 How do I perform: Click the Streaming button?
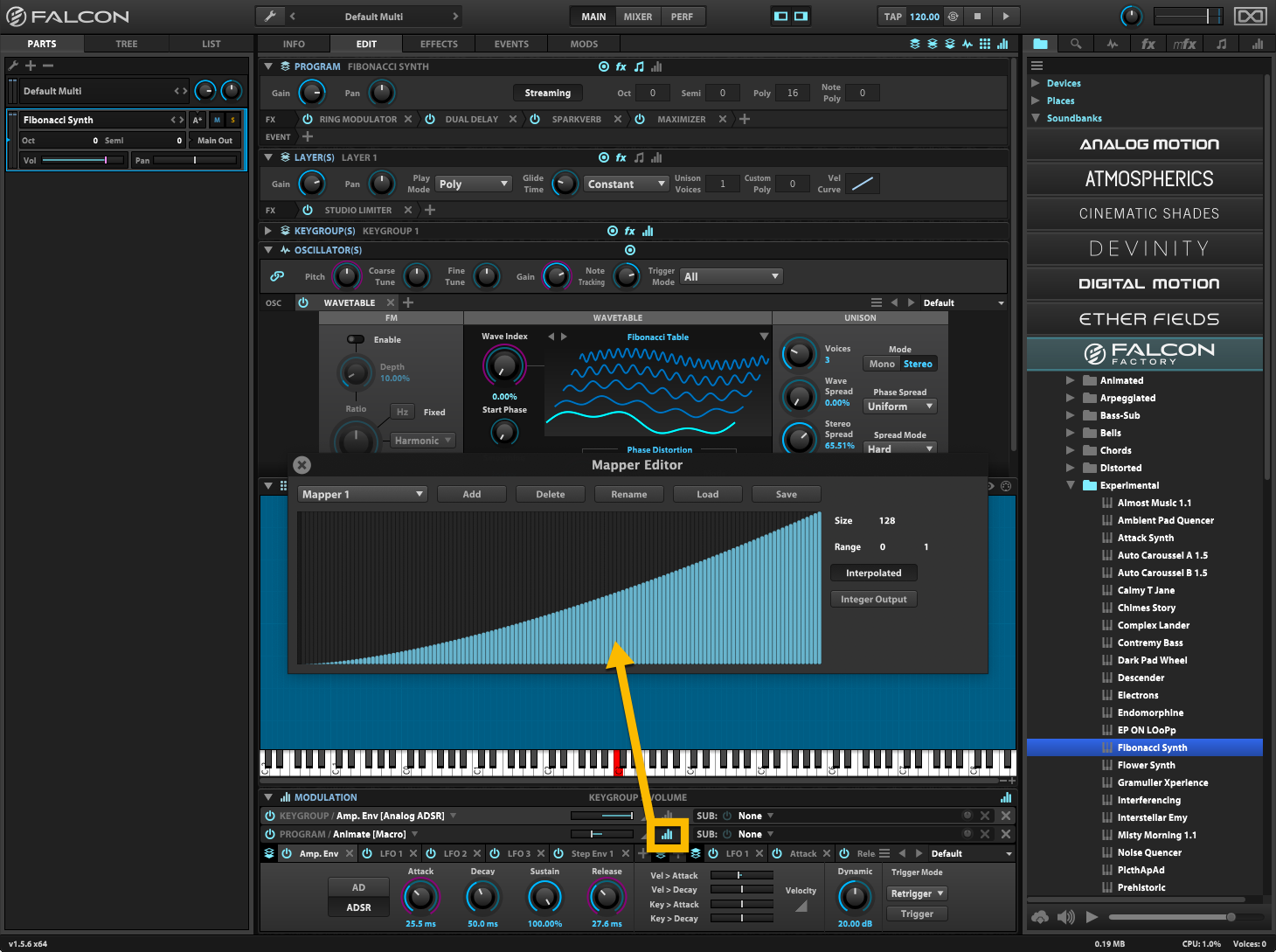click(548, 93)
